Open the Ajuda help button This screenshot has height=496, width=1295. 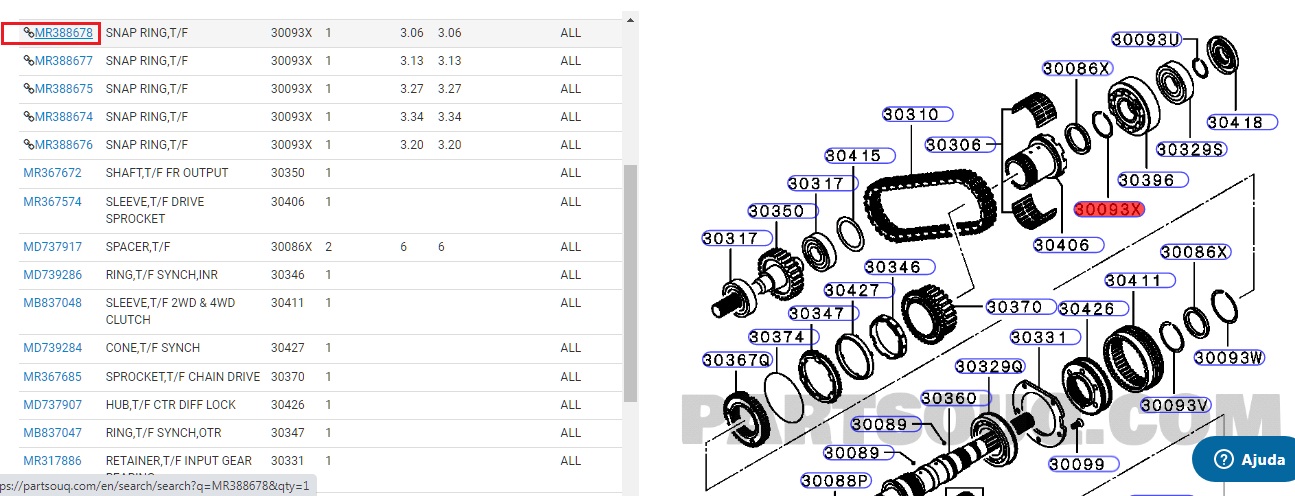[x=1243, y=460]
